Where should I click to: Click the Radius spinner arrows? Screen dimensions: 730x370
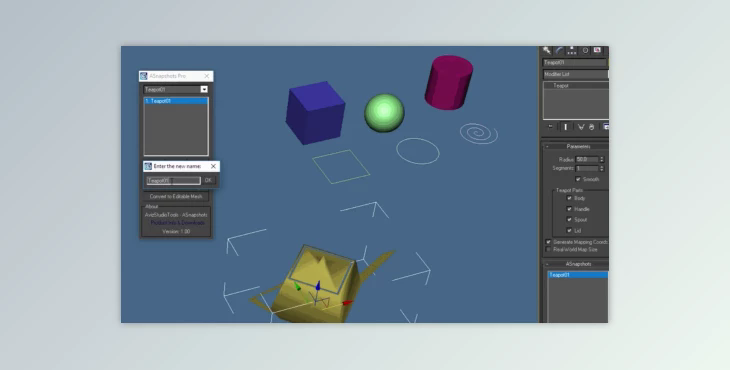point(602,159)
